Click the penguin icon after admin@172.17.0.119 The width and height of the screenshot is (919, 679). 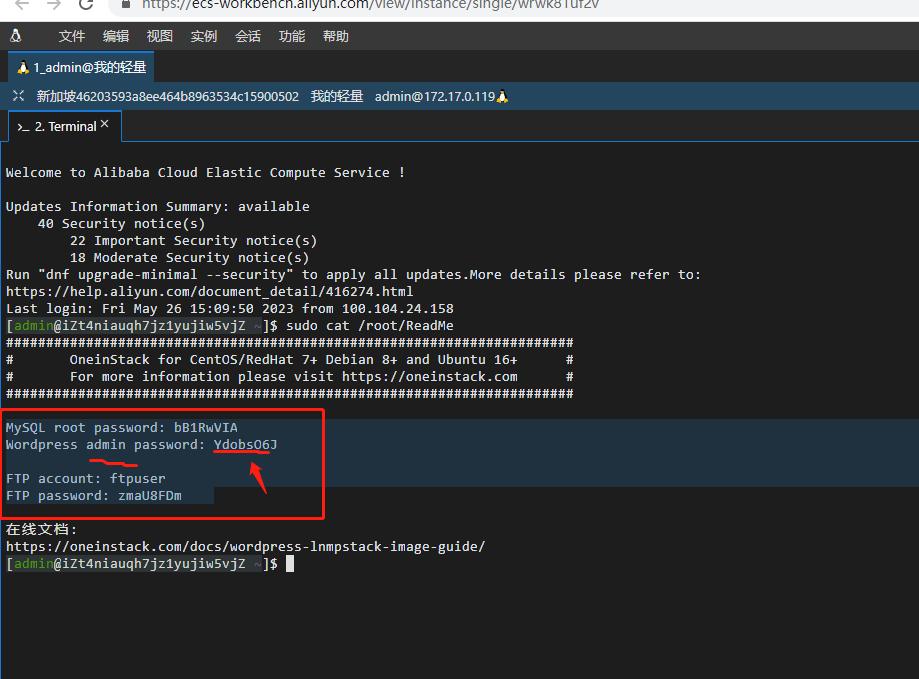coord(502,97)
